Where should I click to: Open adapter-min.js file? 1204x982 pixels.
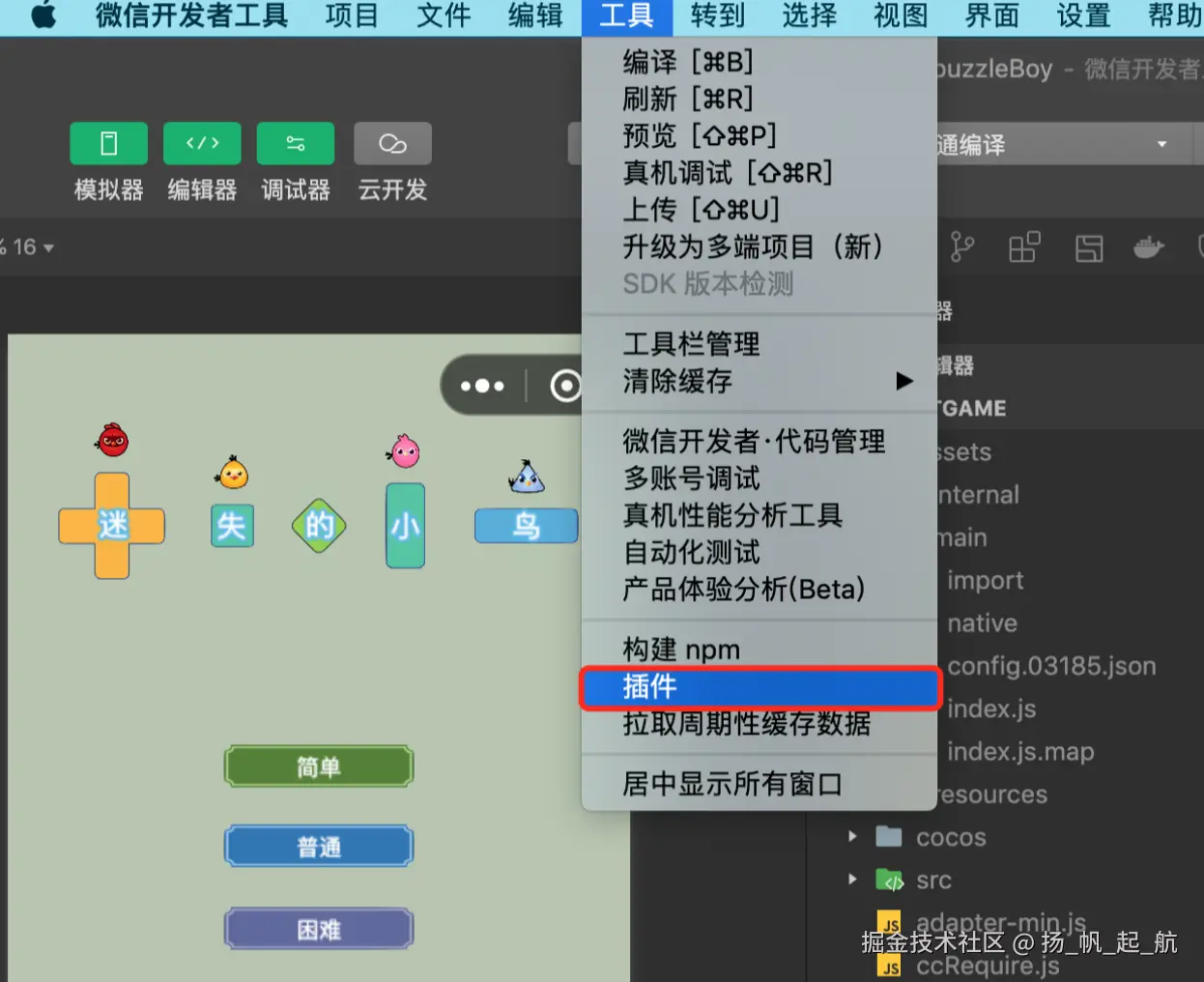pos(1000,923)
